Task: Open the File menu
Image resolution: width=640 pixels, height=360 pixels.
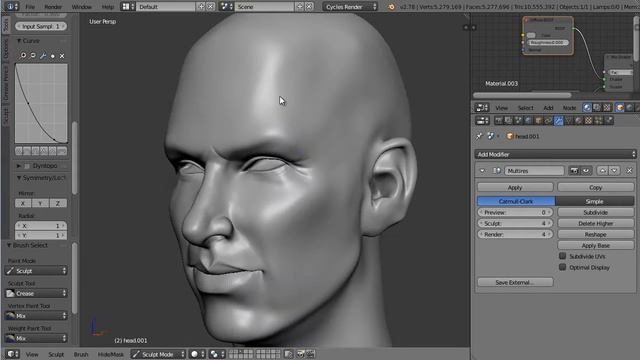Action: tap(30, 7)
